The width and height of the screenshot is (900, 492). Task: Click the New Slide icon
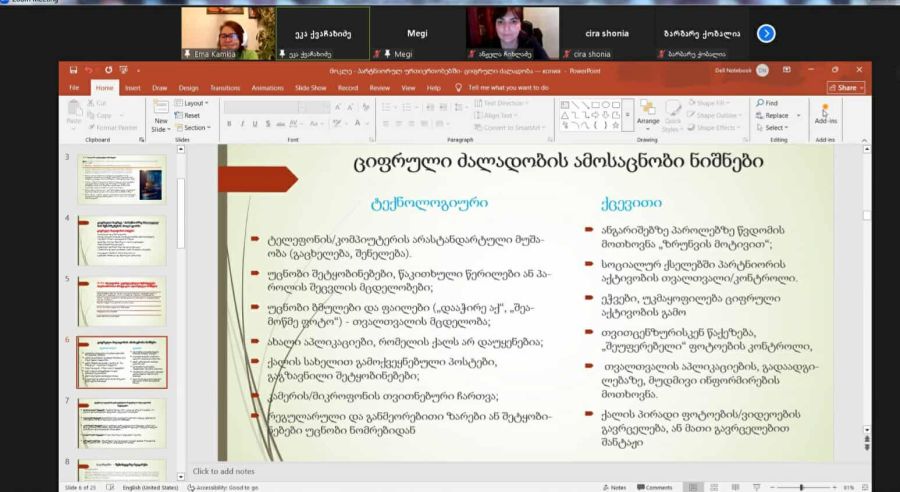159,109
